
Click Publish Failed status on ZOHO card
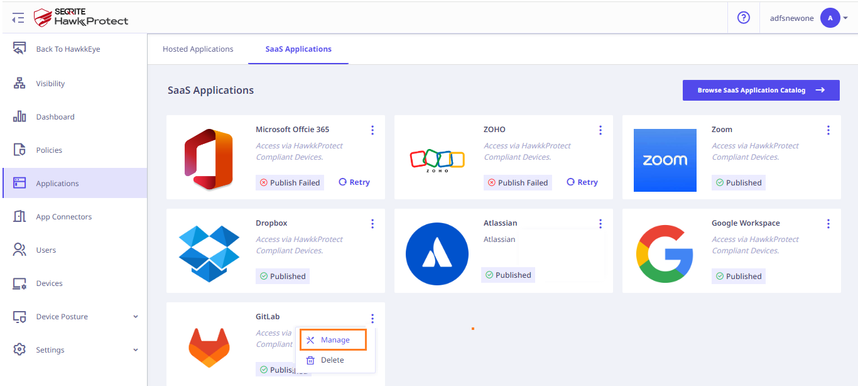518,183
